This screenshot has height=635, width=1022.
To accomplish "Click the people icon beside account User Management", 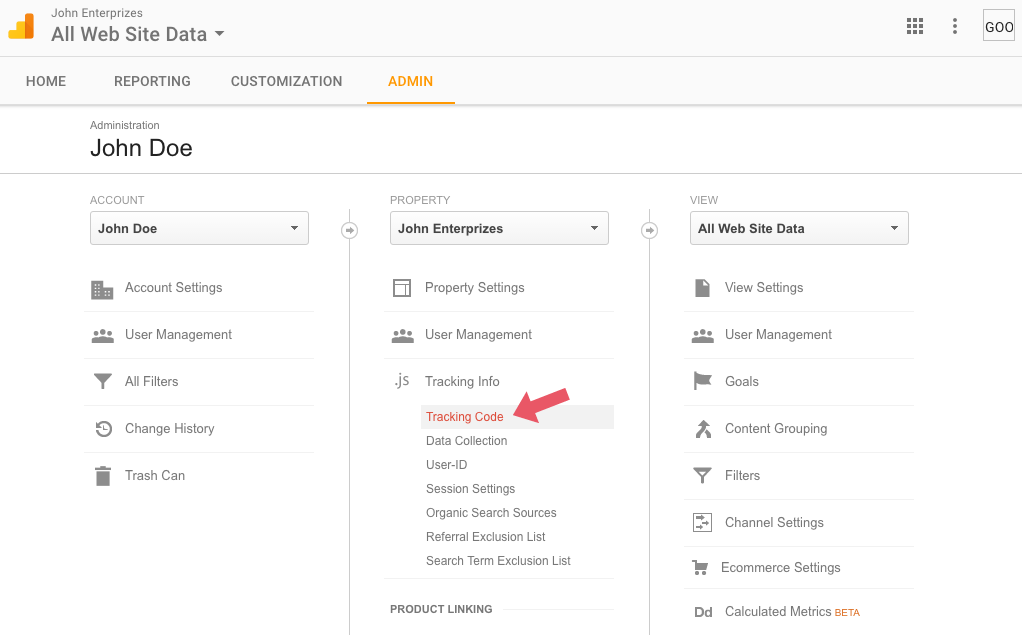I will tap(102, 335).
